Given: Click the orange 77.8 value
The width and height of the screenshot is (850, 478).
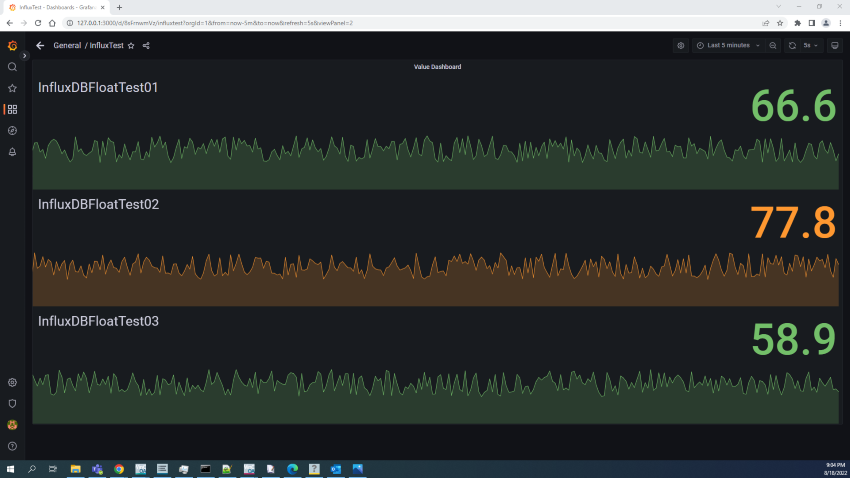Looking at the screenshot, I should 793,223.
